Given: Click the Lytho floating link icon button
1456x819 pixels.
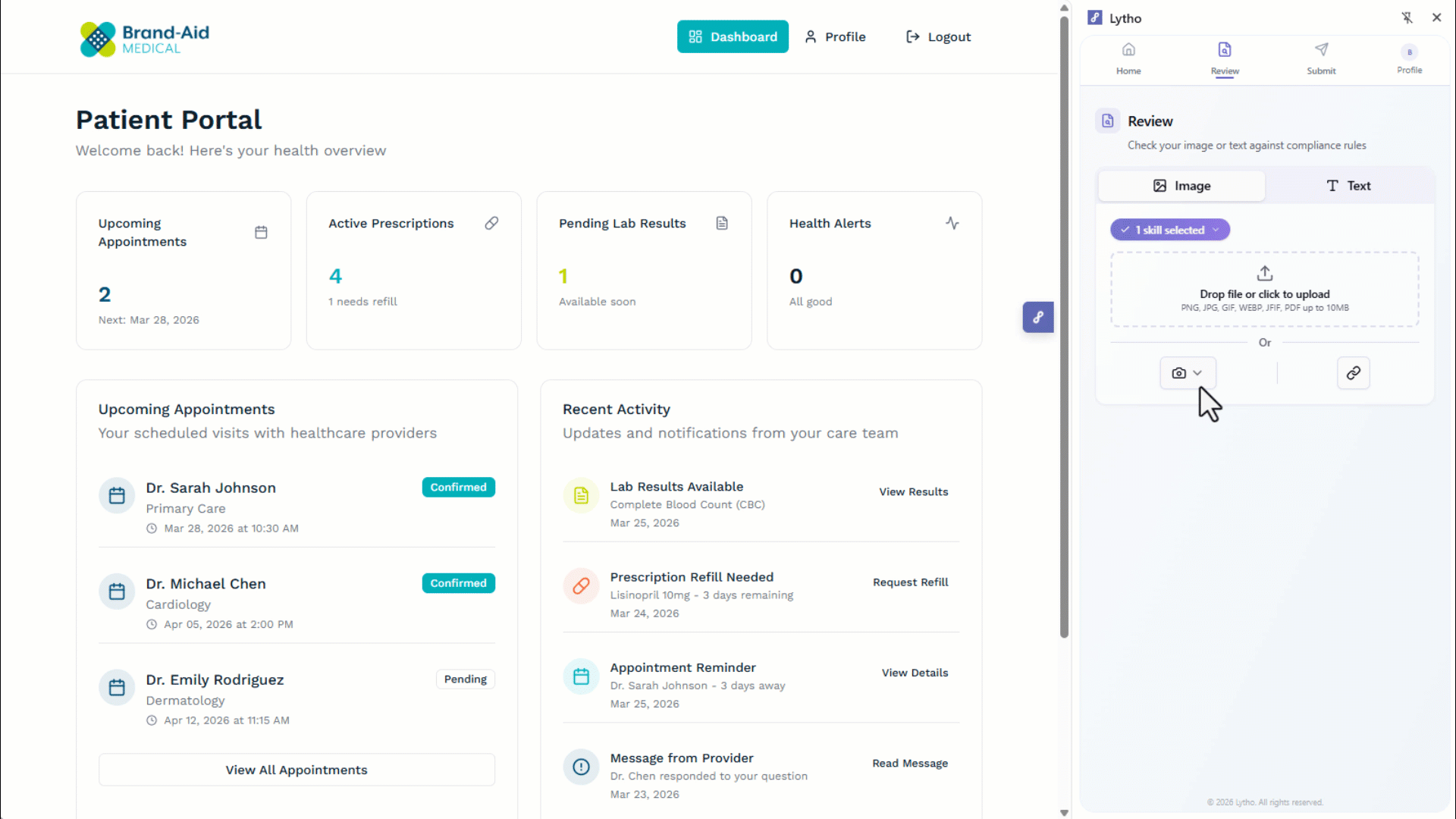Looking at the screenshot, I should click(x=1037, y=317).
